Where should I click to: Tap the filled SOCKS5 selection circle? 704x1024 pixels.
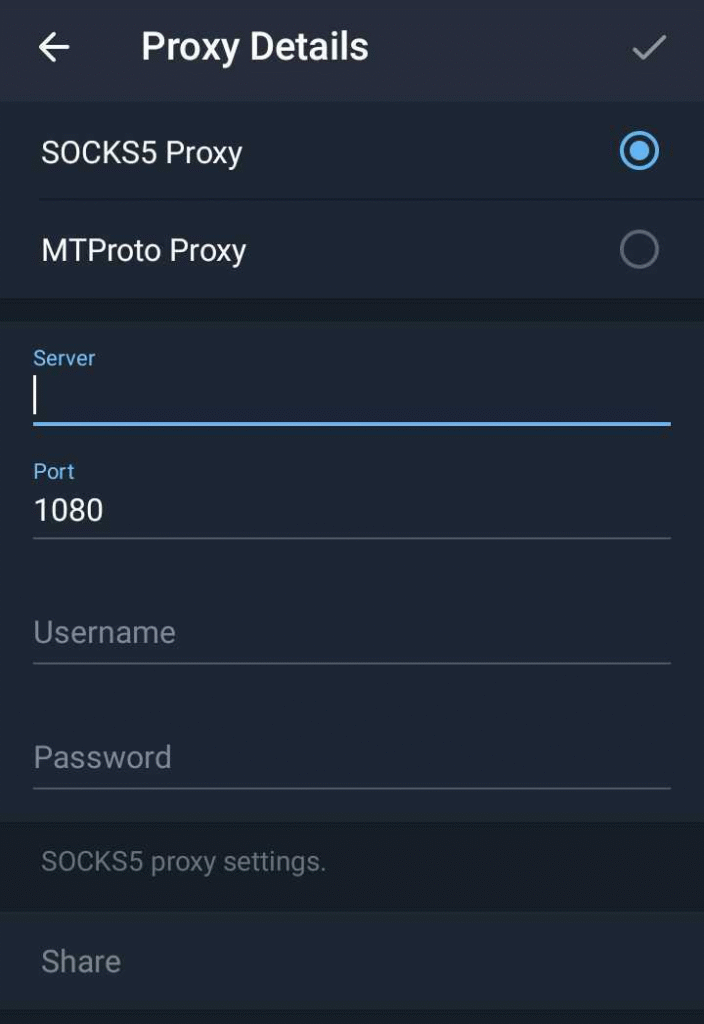[x=638, y=151]
